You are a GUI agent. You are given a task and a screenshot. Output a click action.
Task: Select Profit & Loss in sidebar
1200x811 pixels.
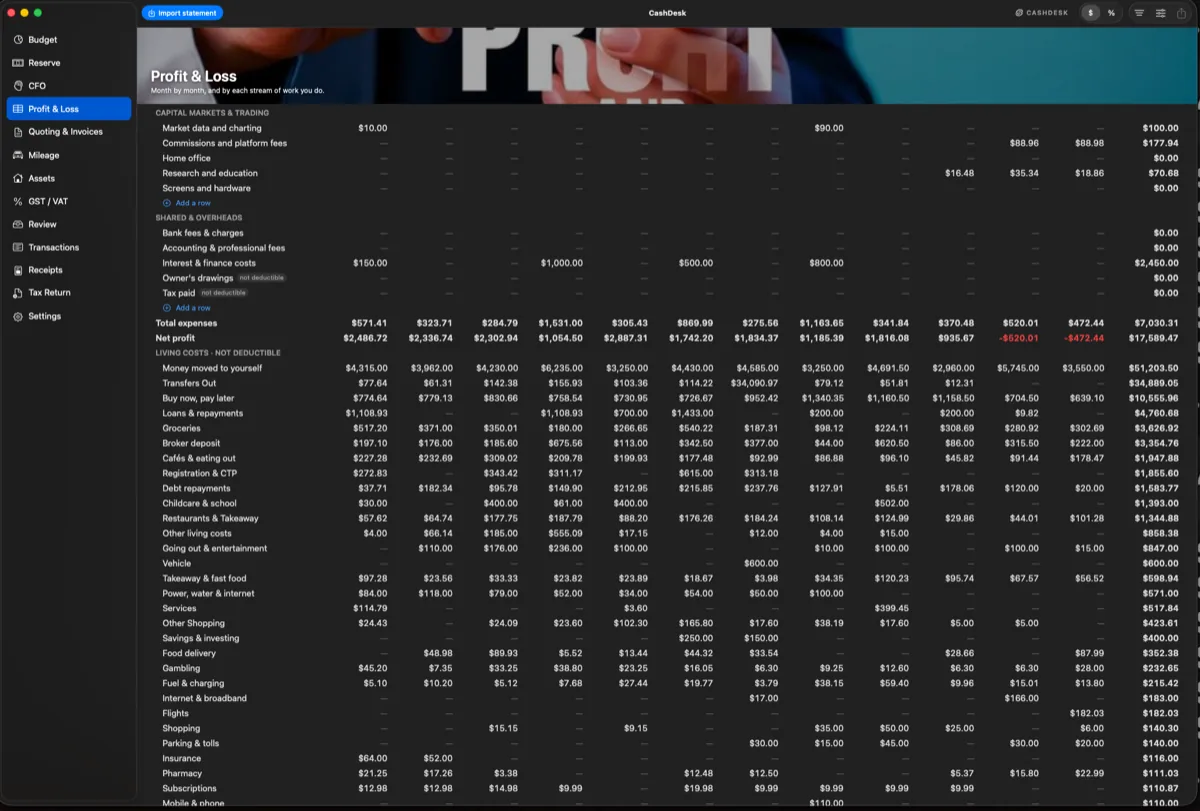[68, 109]
